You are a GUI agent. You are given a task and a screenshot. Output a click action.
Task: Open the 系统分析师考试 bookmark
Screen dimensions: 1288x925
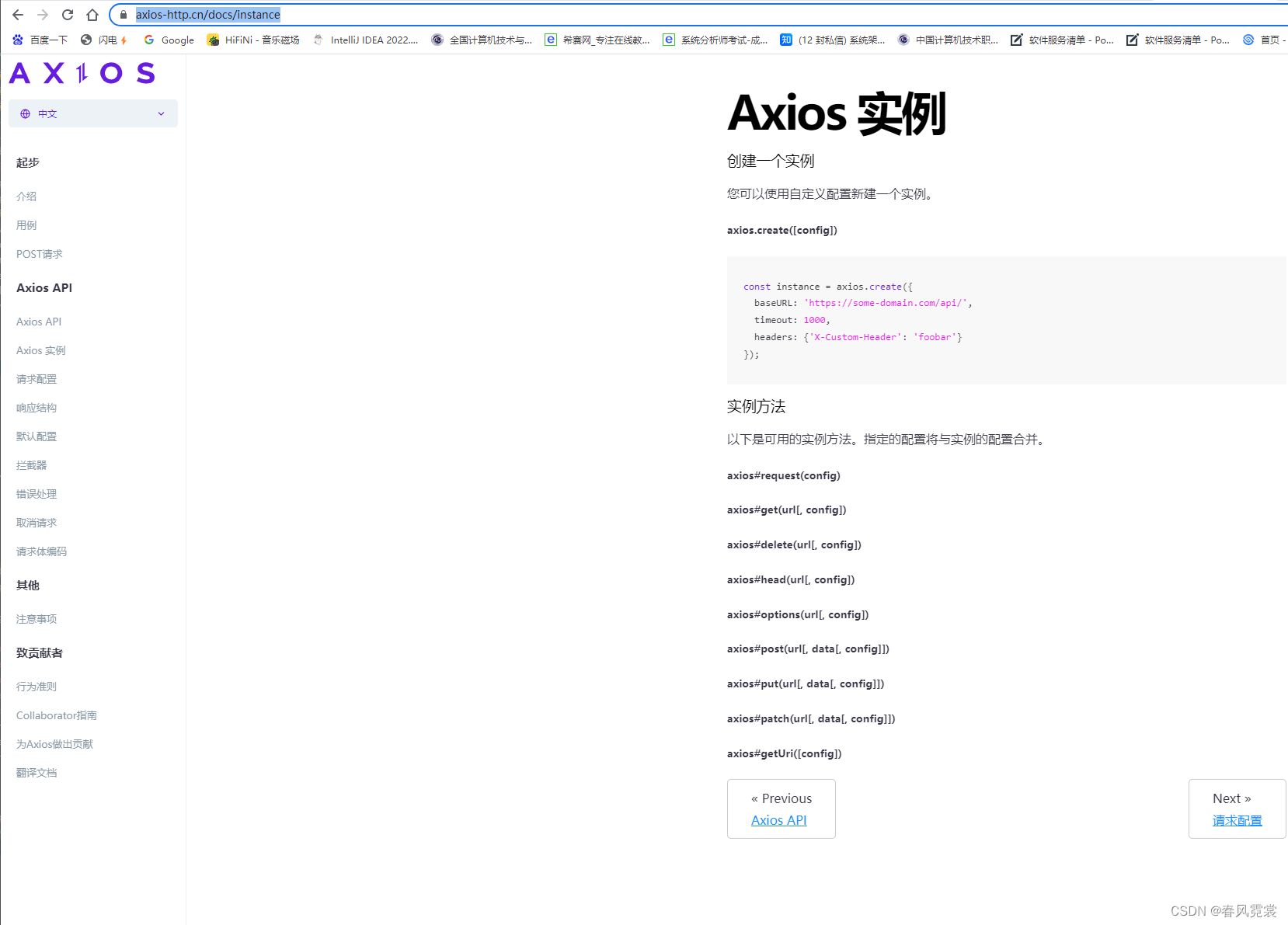[x=715, y=40]
